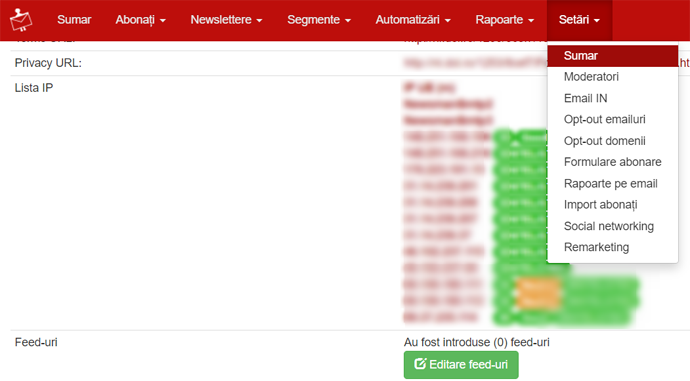The width and height of the screenshot is (690, 381).
Task: Click the green Editare feed-uri button
Action: coord(461,365)
